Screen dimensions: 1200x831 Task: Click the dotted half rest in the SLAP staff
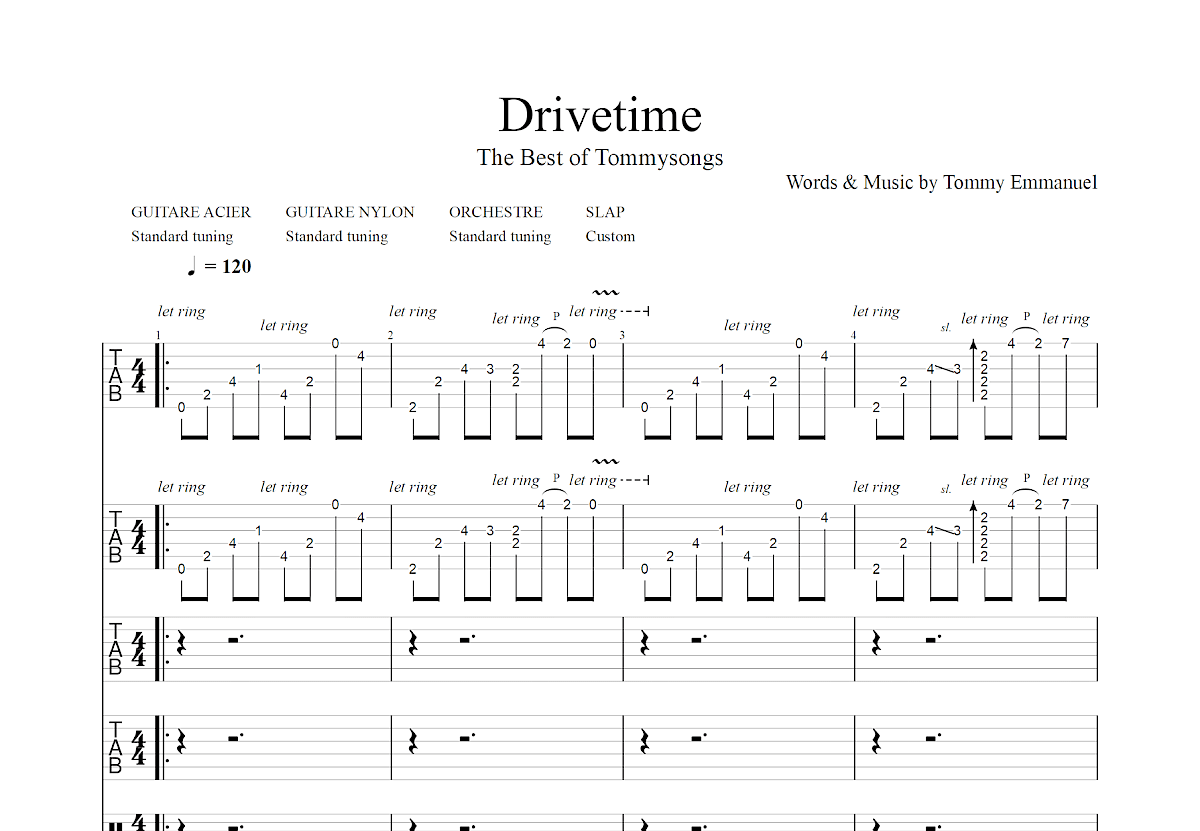tap(235, 737)
